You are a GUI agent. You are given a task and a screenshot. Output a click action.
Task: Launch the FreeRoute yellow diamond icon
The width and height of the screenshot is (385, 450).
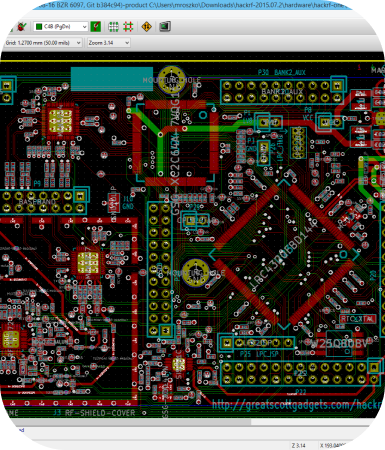[x=147, y=26]
